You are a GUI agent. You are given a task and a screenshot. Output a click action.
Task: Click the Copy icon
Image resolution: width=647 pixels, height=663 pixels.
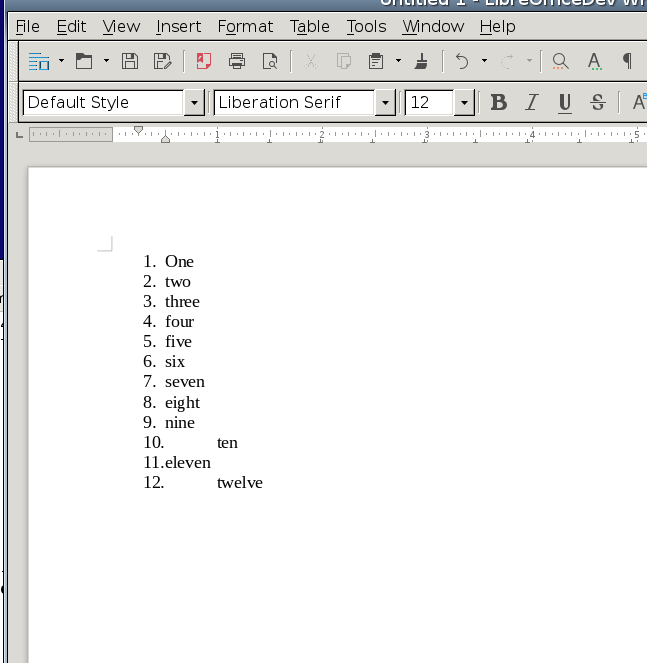pos(343,61)
